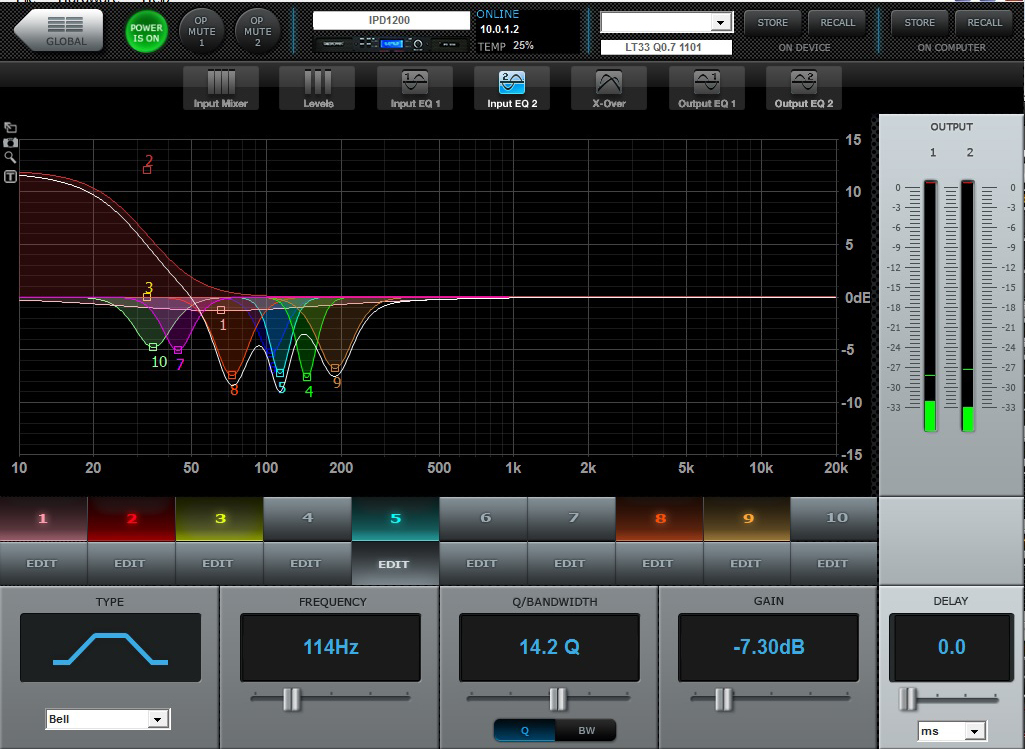Toggle EQ band 1 button
1025x749 pixels.
pyautogui.click(x=43, y=519)
